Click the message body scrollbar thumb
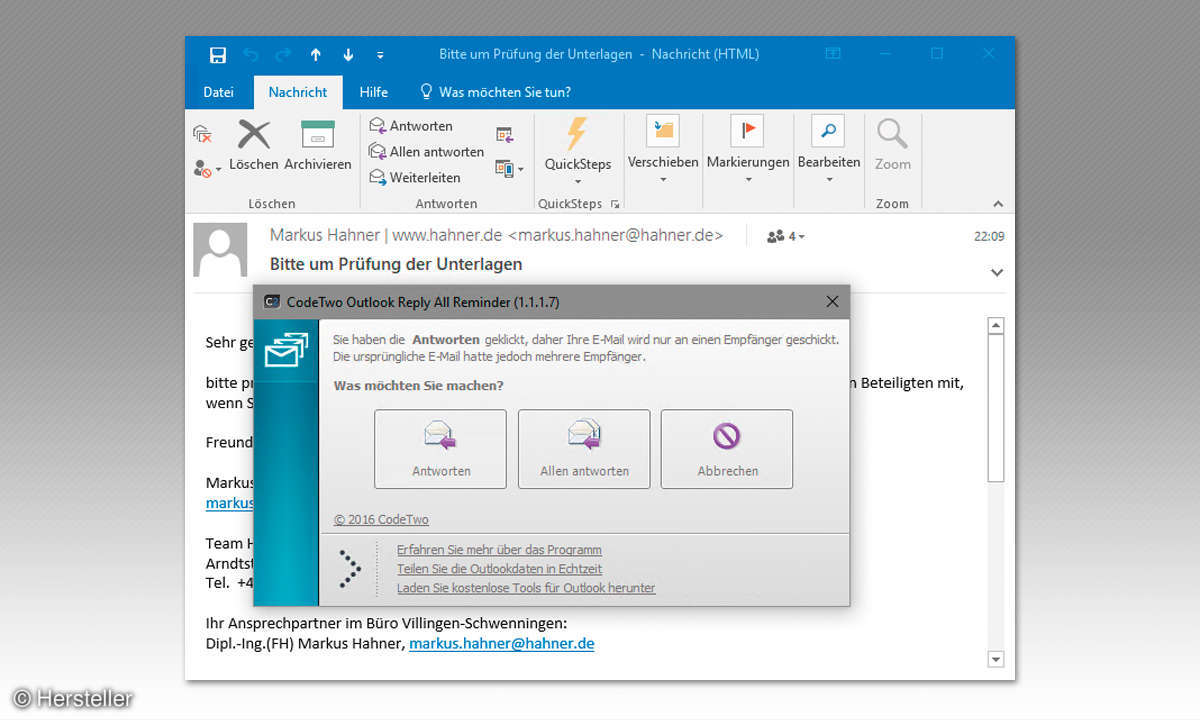Screen dimensions: 1200x720 click(995, 409)
